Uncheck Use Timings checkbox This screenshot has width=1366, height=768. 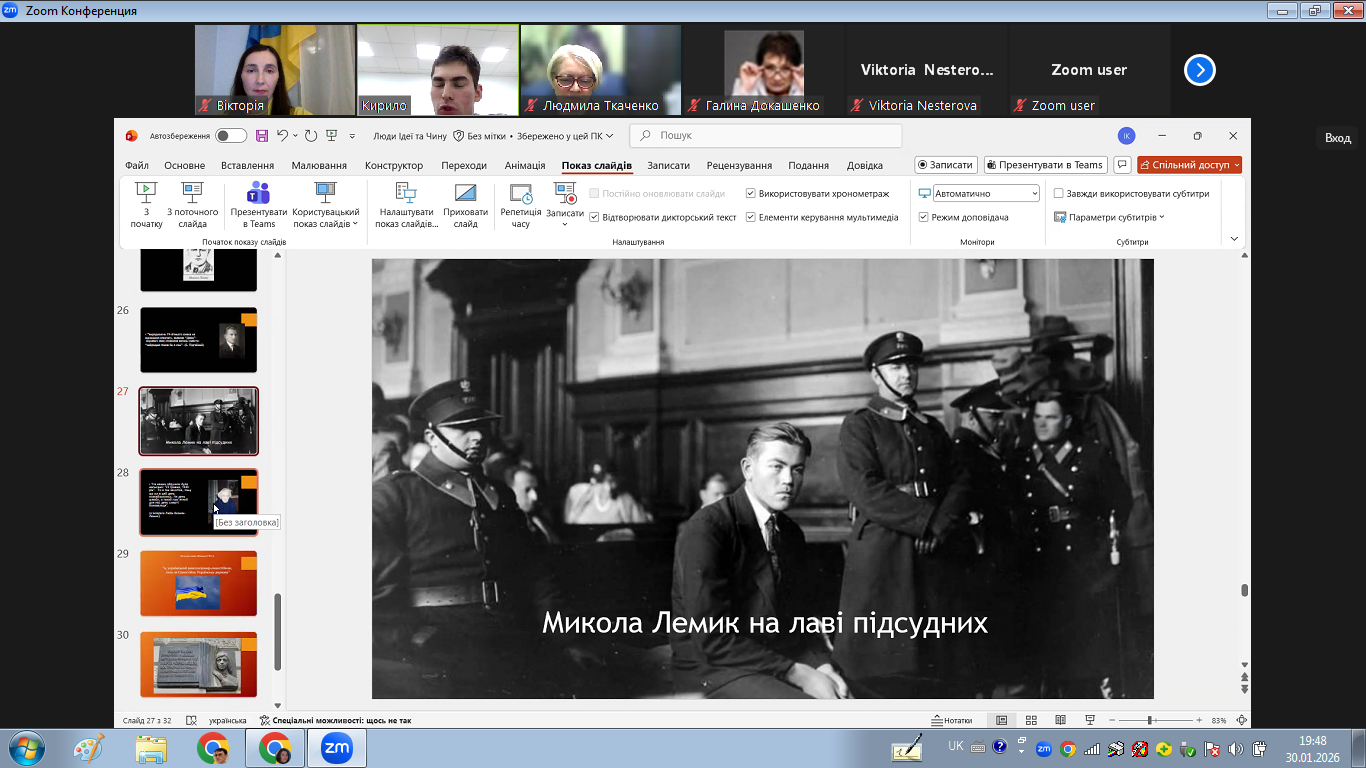coord(751,194)
